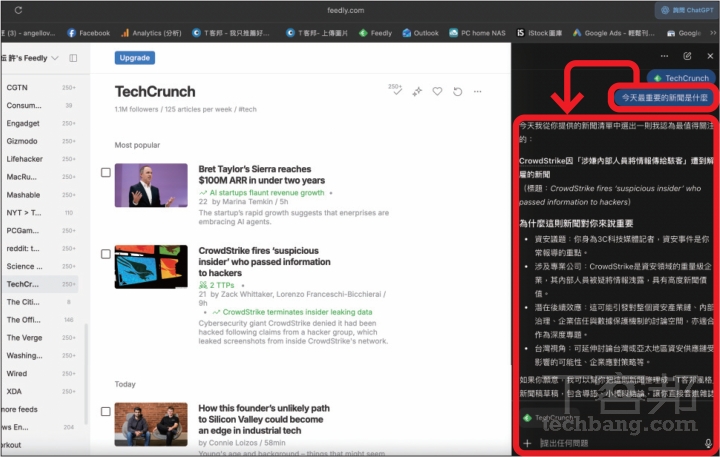Check the Bret Taylor's Sierra article checkbox

click(x=106, y=172)
